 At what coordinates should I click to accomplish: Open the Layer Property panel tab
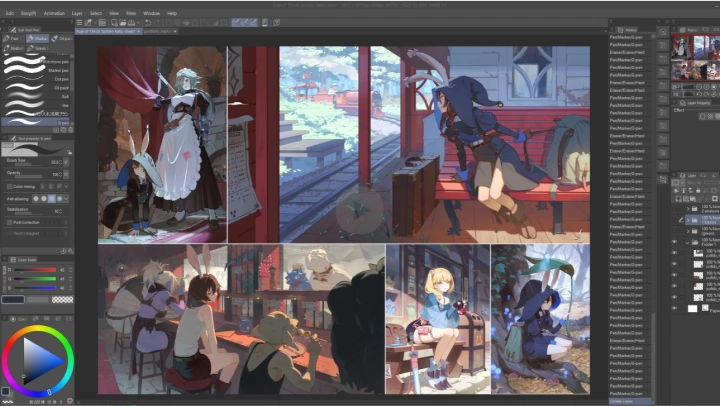695,103
